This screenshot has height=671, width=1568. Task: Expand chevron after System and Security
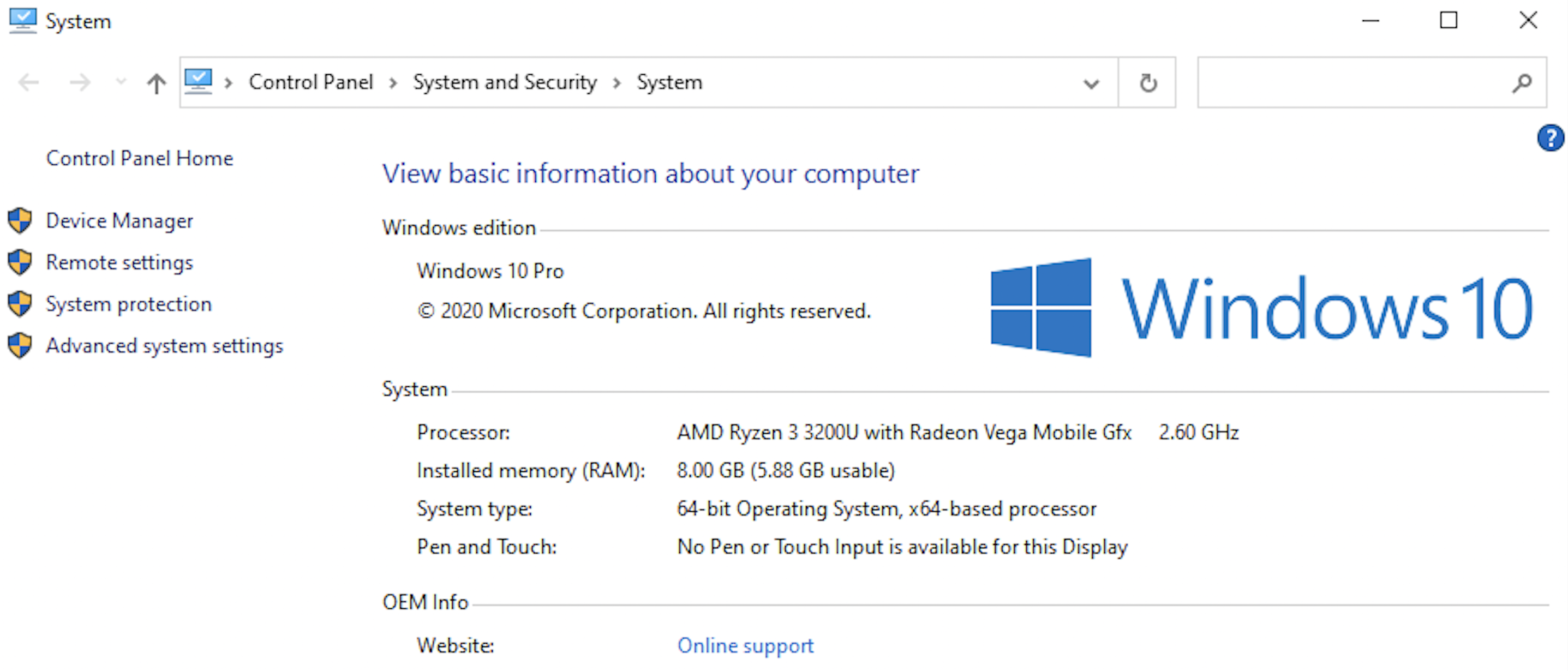click(x=617, y=83)
